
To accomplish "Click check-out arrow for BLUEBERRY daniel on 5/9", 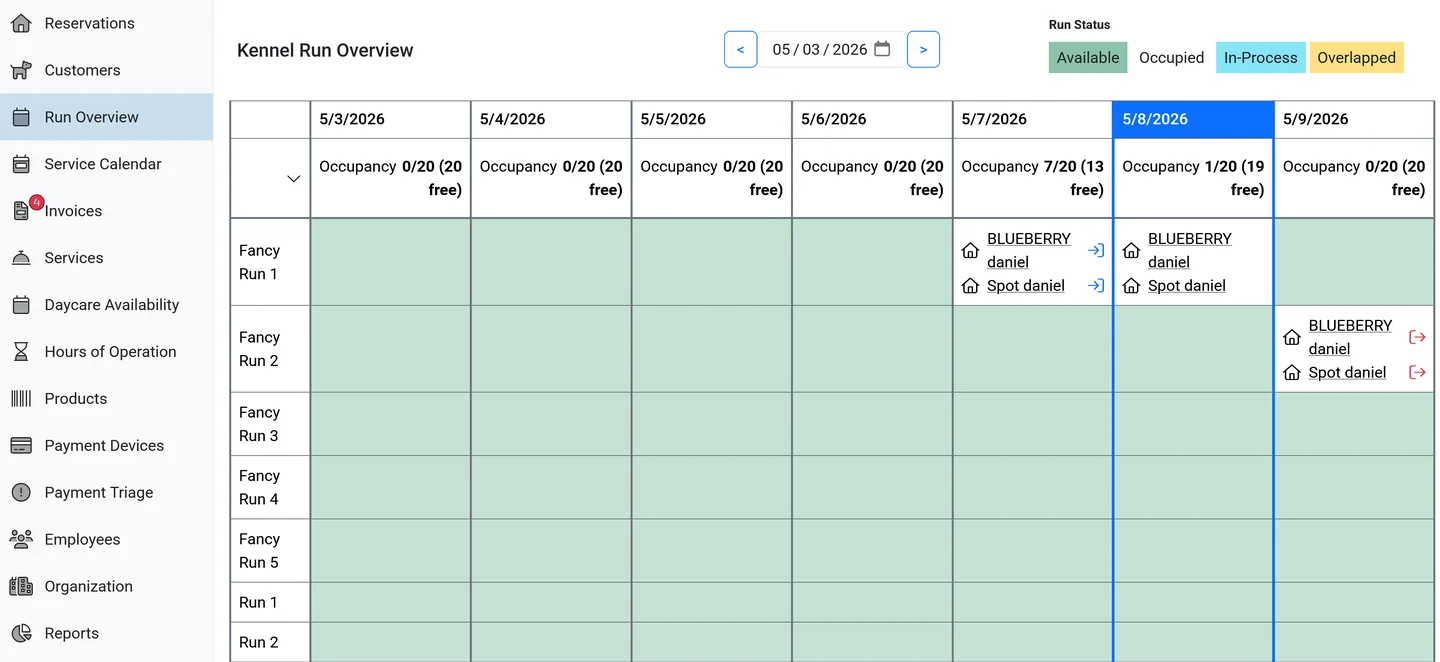I will point(1417,338).
